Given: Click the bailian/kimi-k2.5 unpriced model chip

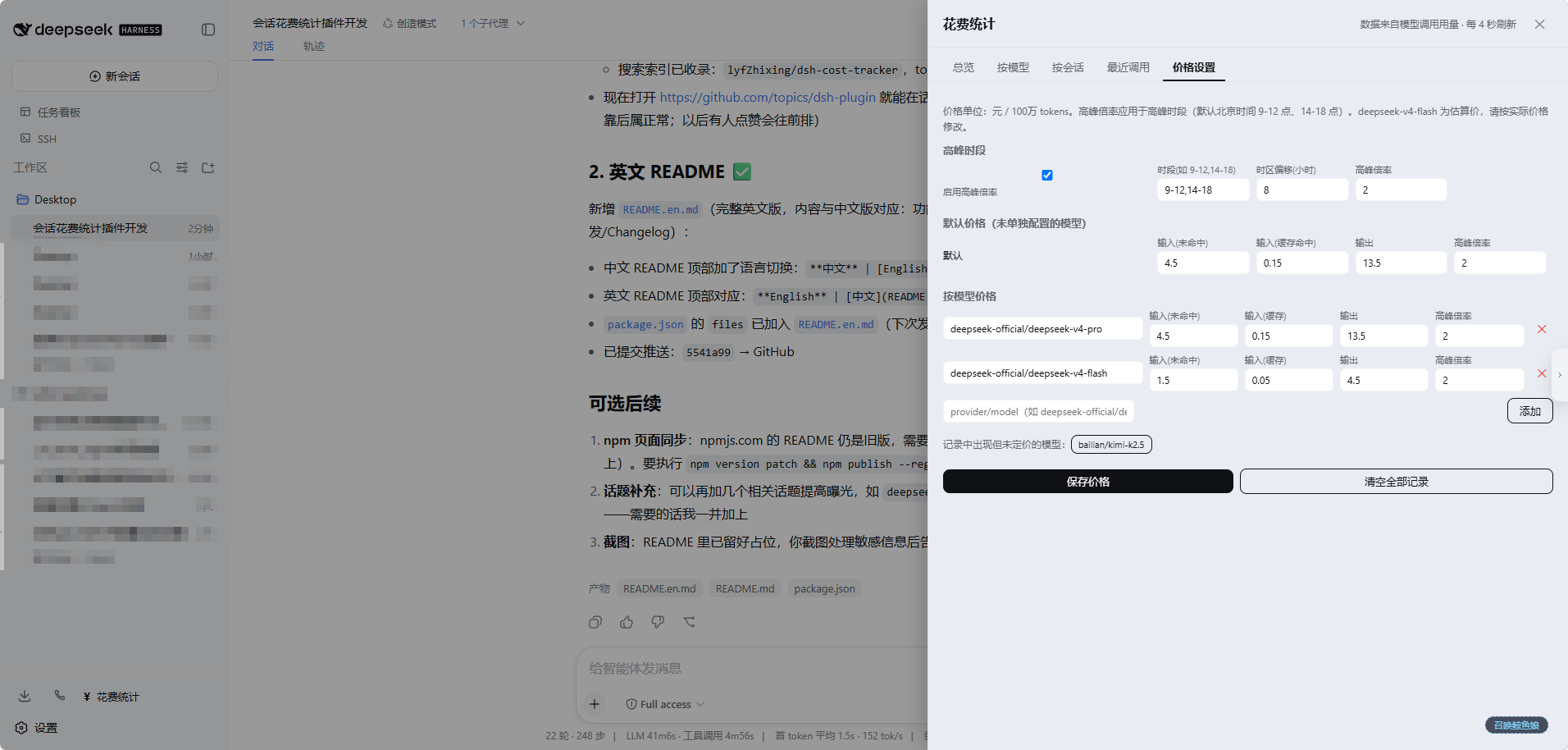Looking at the screenshot, I should click(x=1111, y=444).
